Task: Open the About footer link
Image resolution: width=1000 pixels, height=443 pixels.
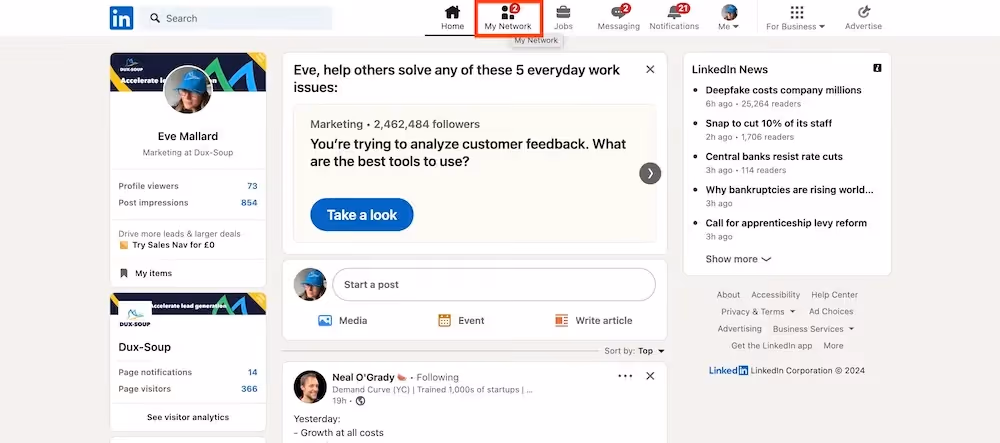Action: pyautogui.click(x=728, y=295)
